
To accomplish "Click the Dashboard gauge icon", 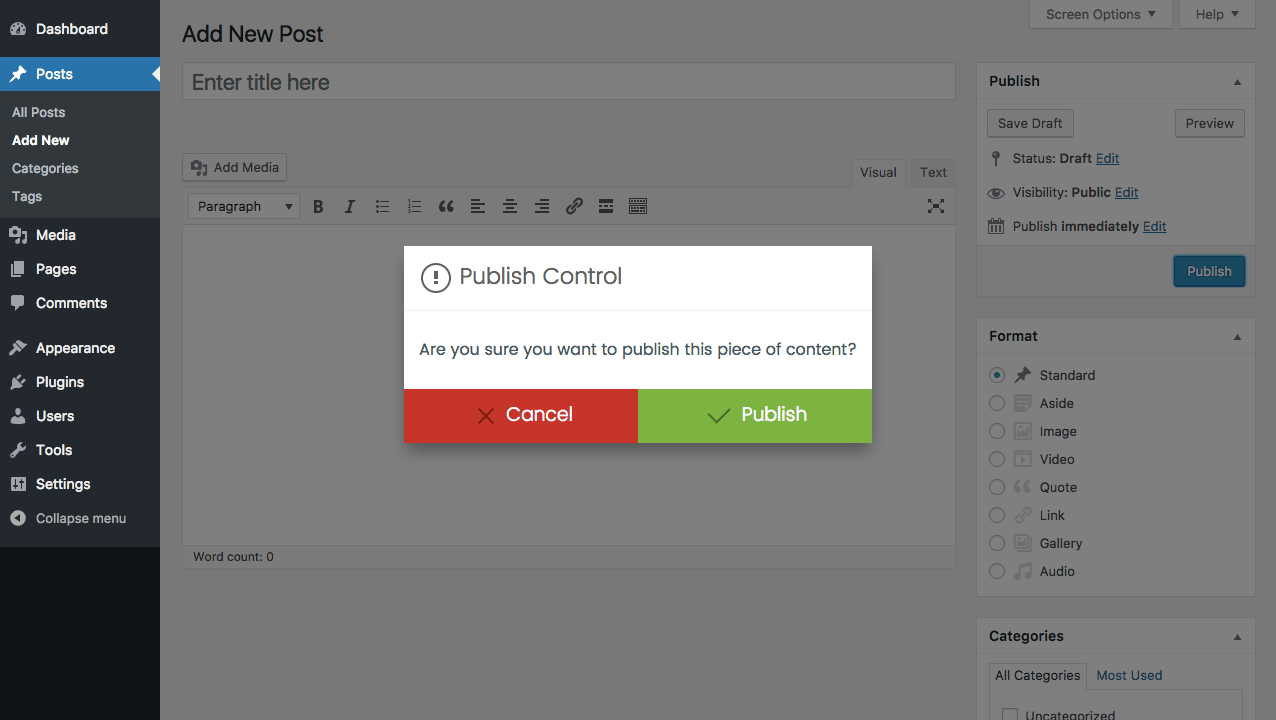I will 18,29.
